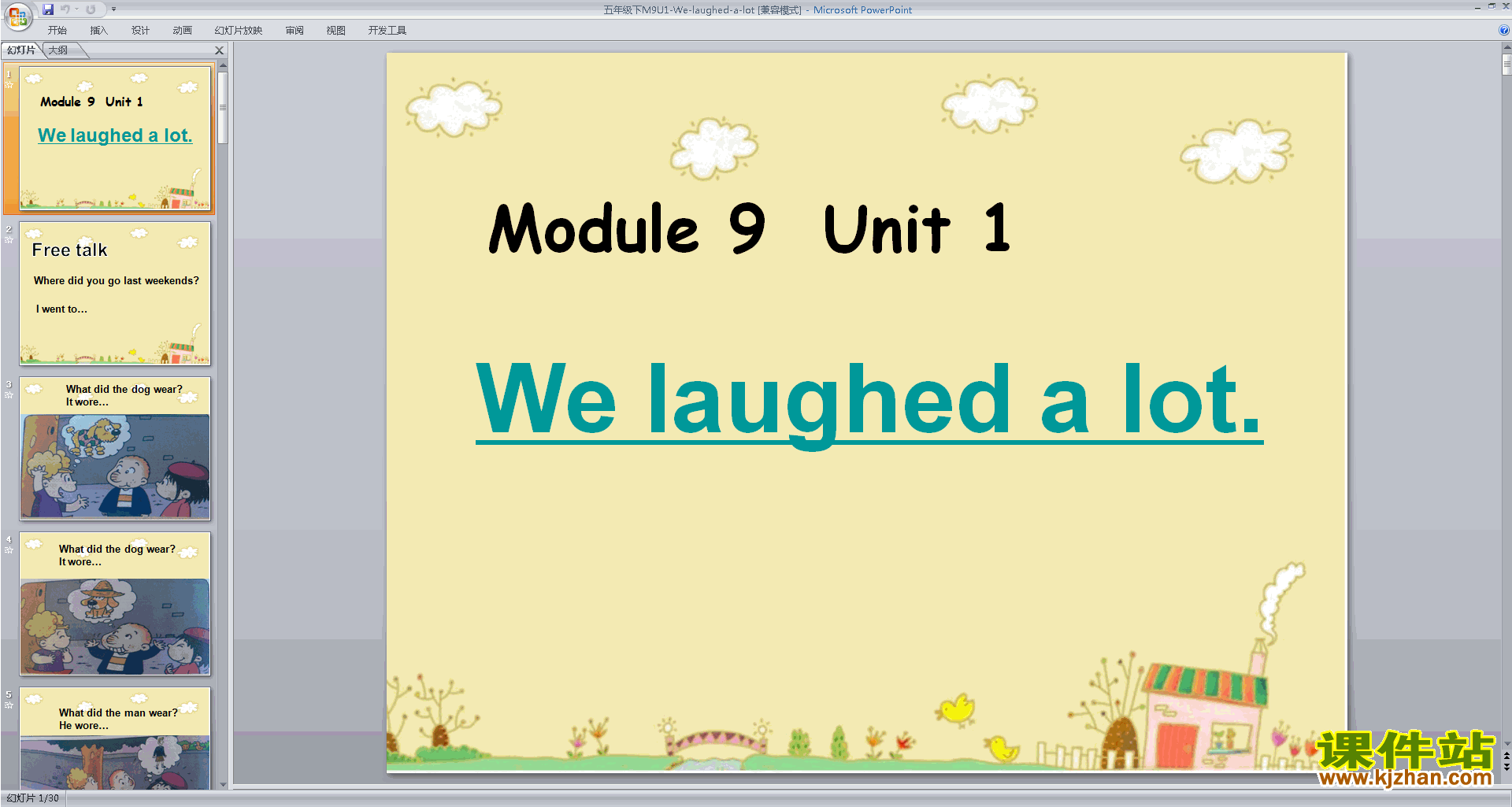The image size is (1512, 807).
Task: Click main editing area scrollbar up arrow
Action: click(1506, 48)
